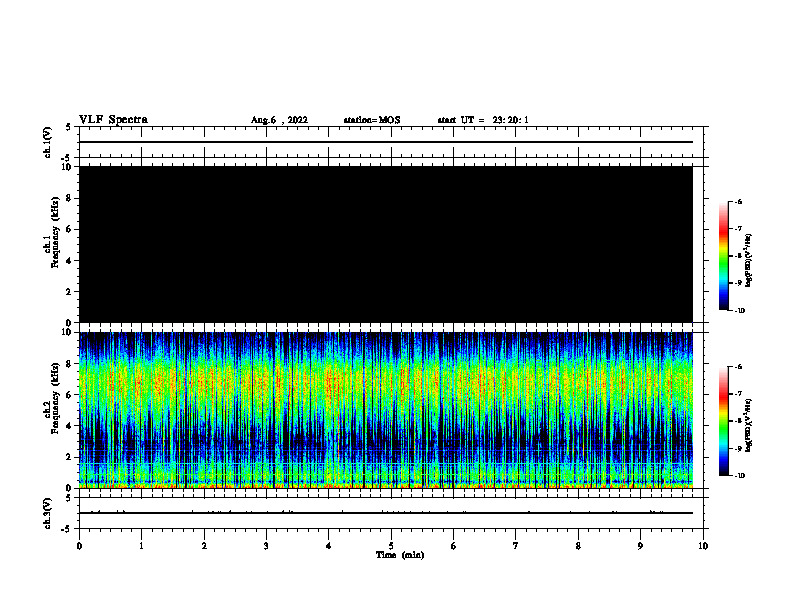This screenshot has width=792, height=612.
Task: Click the ch.1 voltage waveform trace
Action: pyautogui.click(x=386, y=142)
